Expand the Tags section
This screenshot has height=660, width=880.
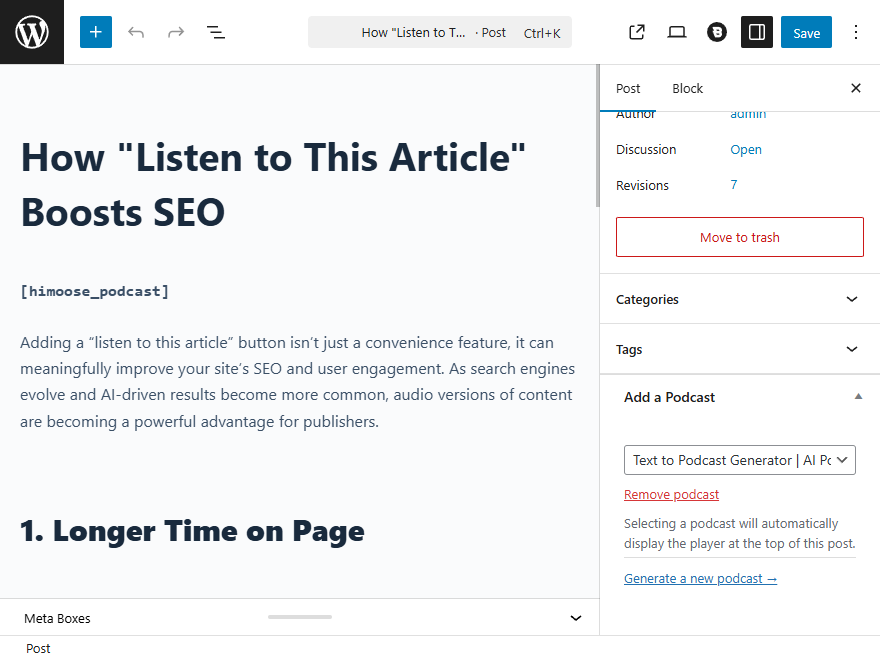[x=739, y=349]
